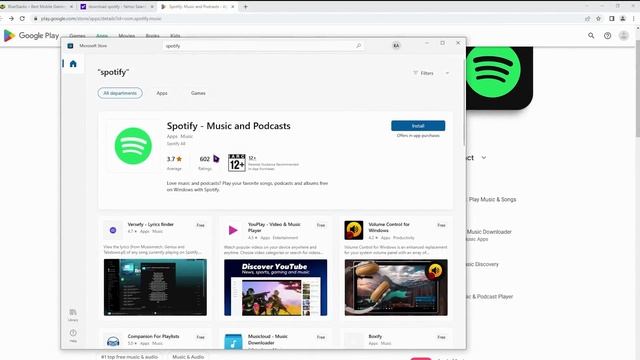
Task: Select the All departments filter pill
Action: pyautogui.click(x=120, y=93)
